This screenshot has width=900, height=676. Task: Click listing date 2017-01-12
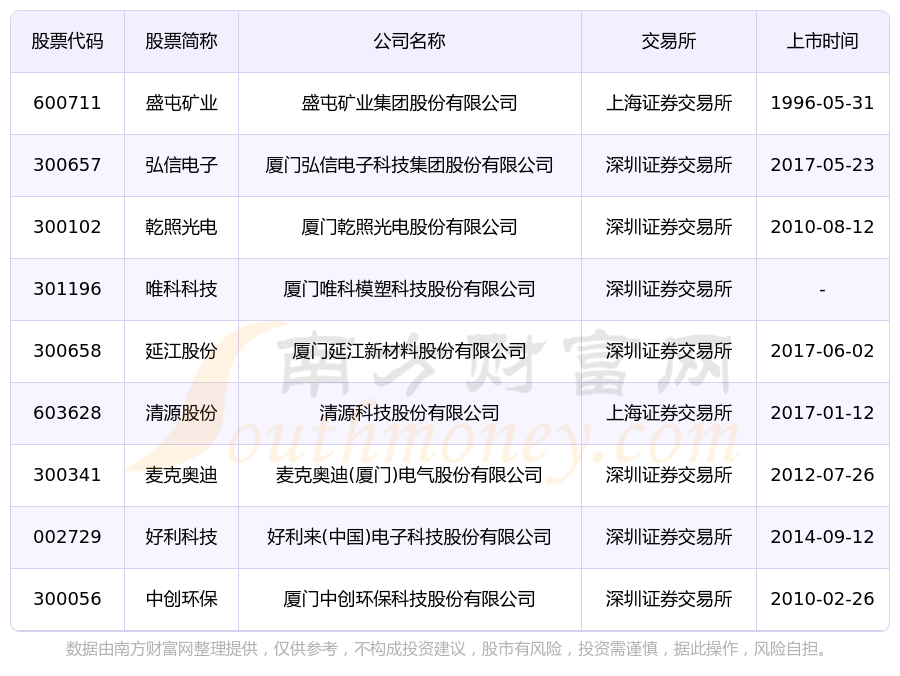[x=823, y=413]
